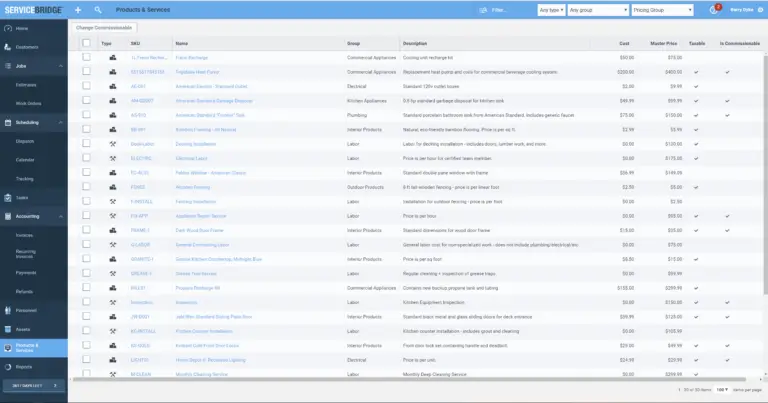Open the Pricing Group dropdown
This screenshot has width=768, height=403.
pos(662,10)
